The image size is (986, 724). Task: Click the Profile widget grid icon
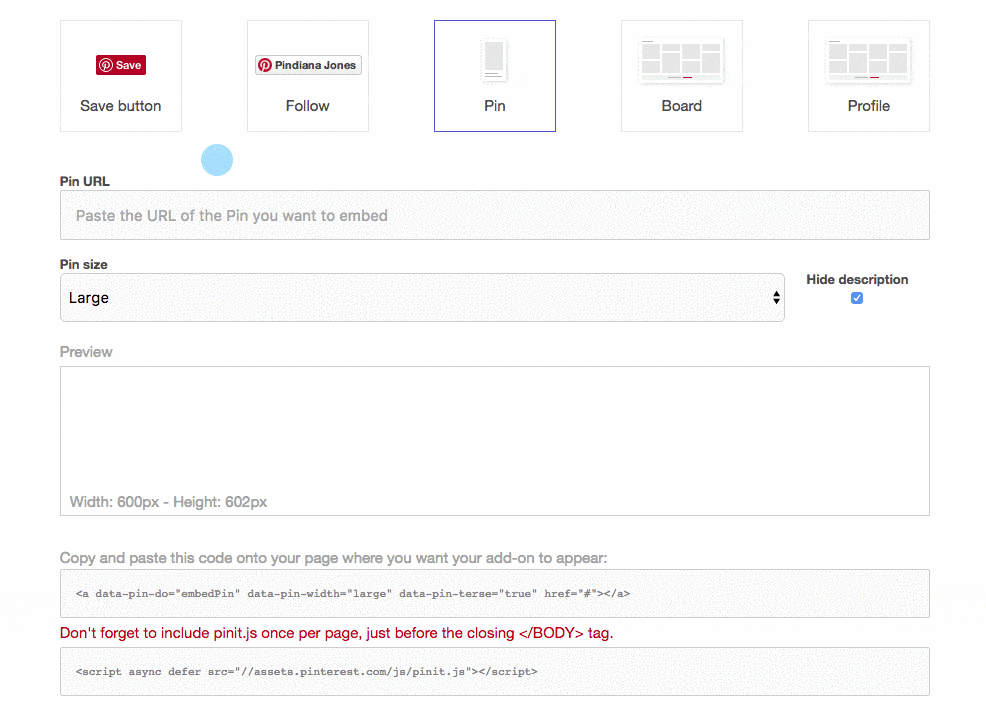[868, 61]
